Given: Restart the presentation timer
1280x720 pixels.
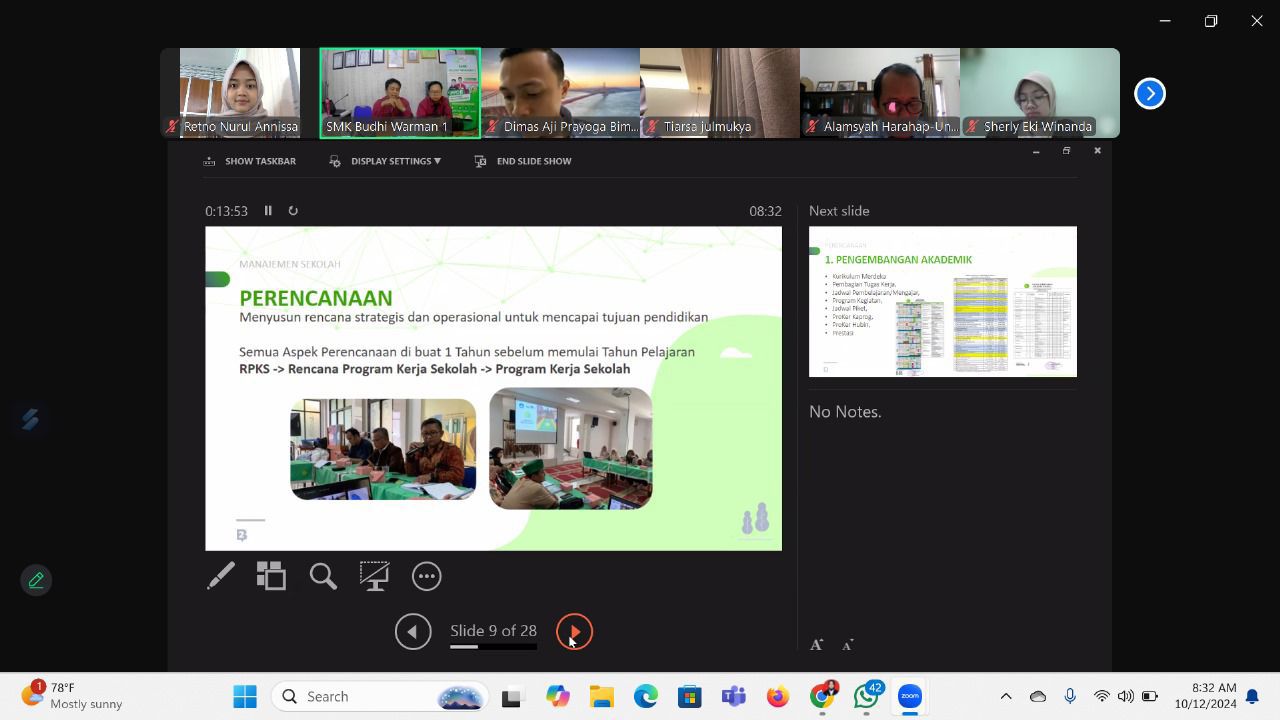Looking at the screenshot, I should [x=293, y=211].
